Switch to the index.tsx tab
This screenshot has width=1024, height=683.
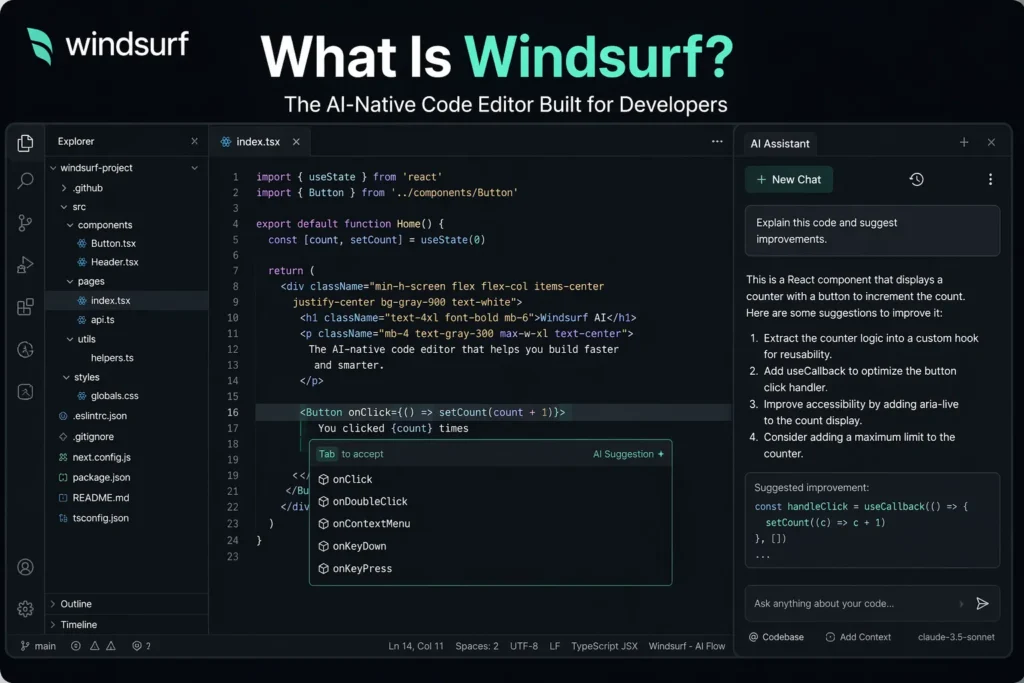point(258,142)
